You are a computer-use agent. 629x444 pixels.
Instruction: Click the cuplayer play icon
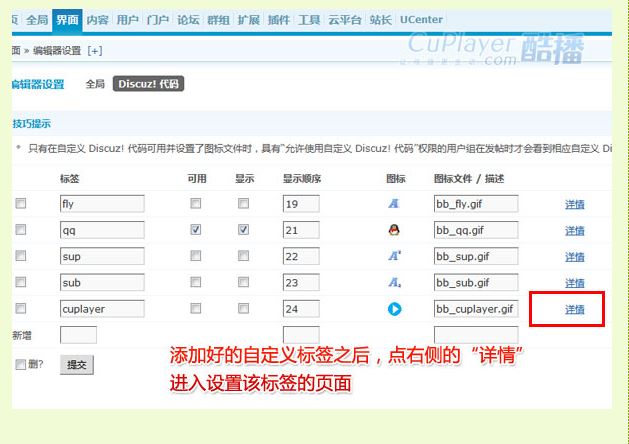394,309
